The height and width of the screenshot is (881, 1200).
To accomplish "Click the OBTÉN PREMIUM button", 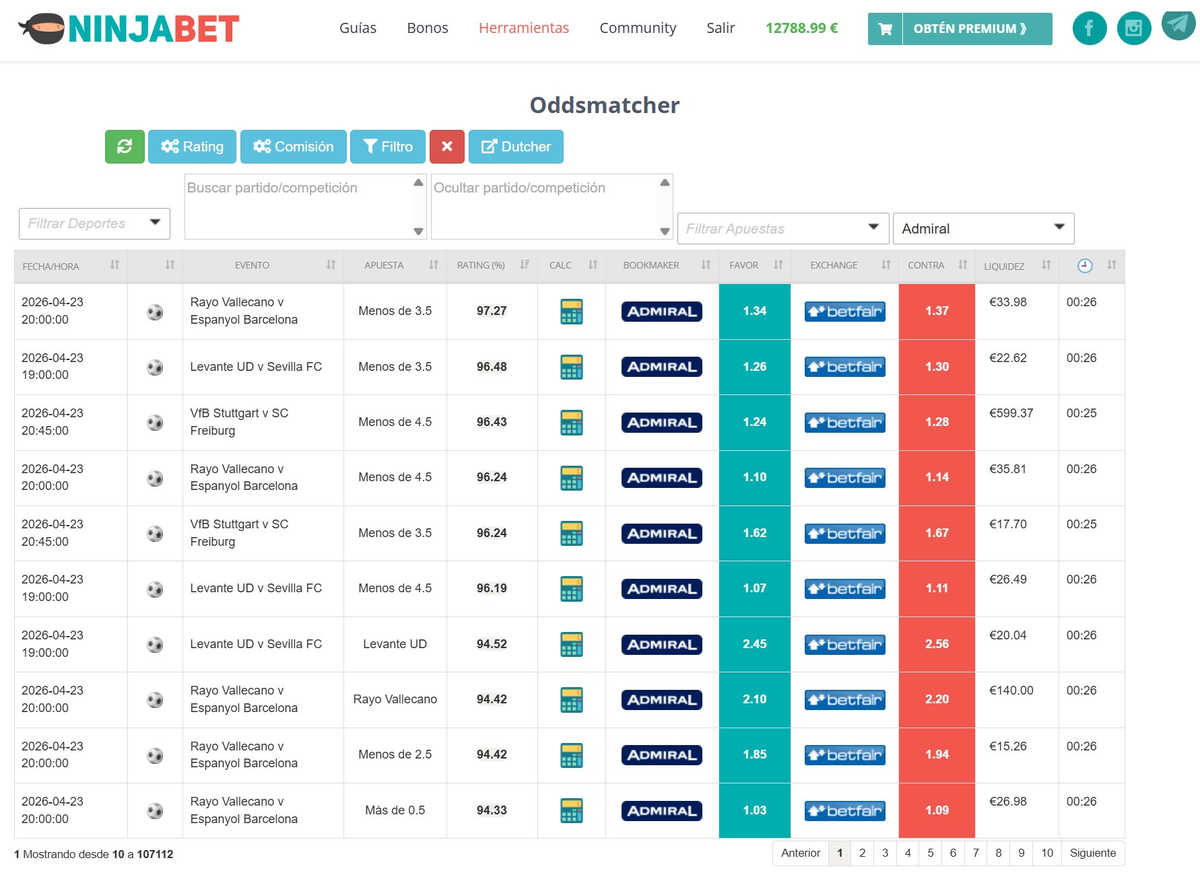I will (972, 29).
